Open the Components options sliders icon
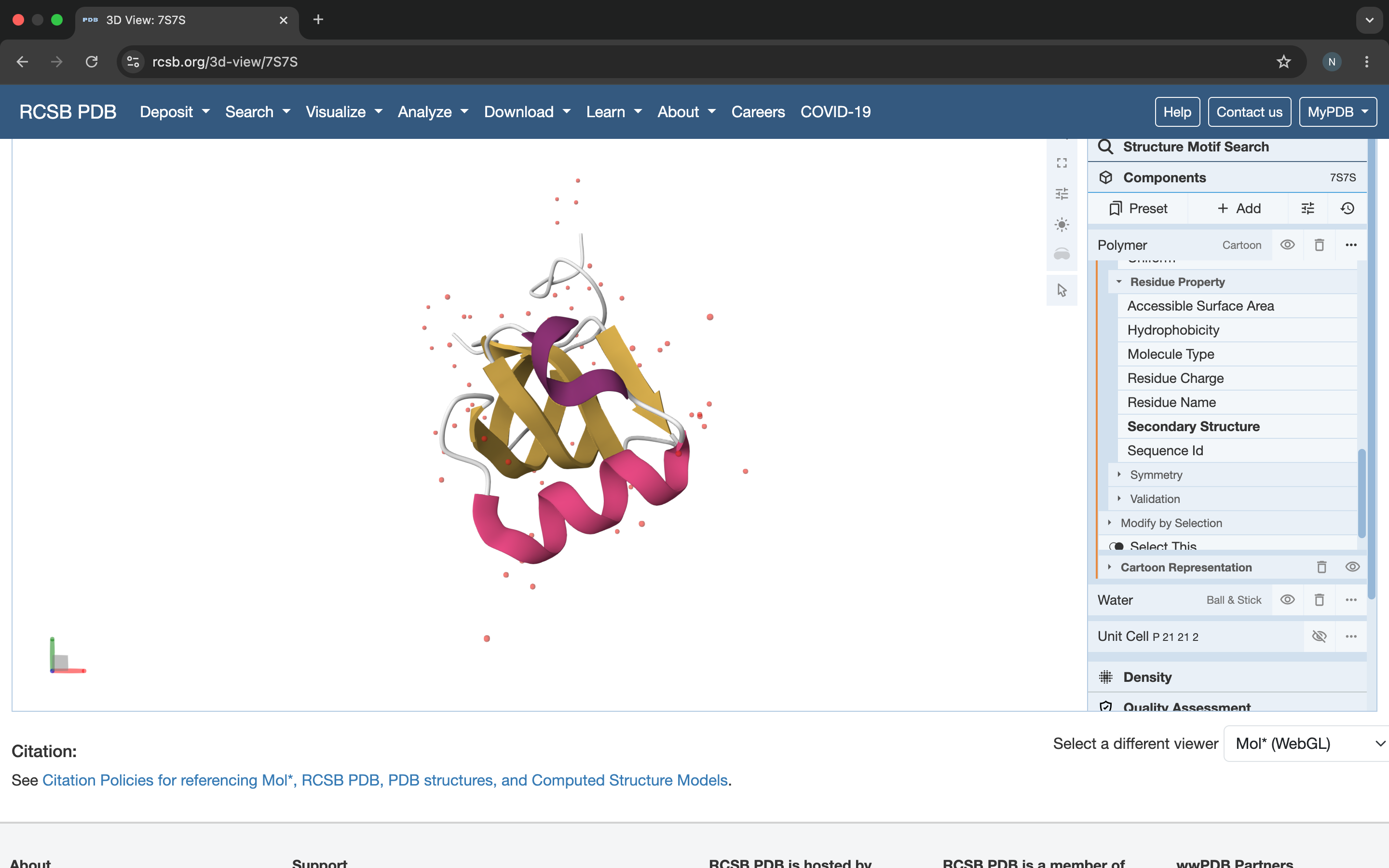Screen dimensions: 1389x868 pos(1307,208)
